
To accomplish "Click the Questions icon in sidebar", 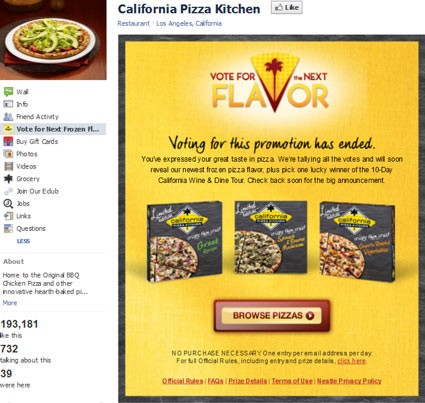I will click(x=8, y=228).
